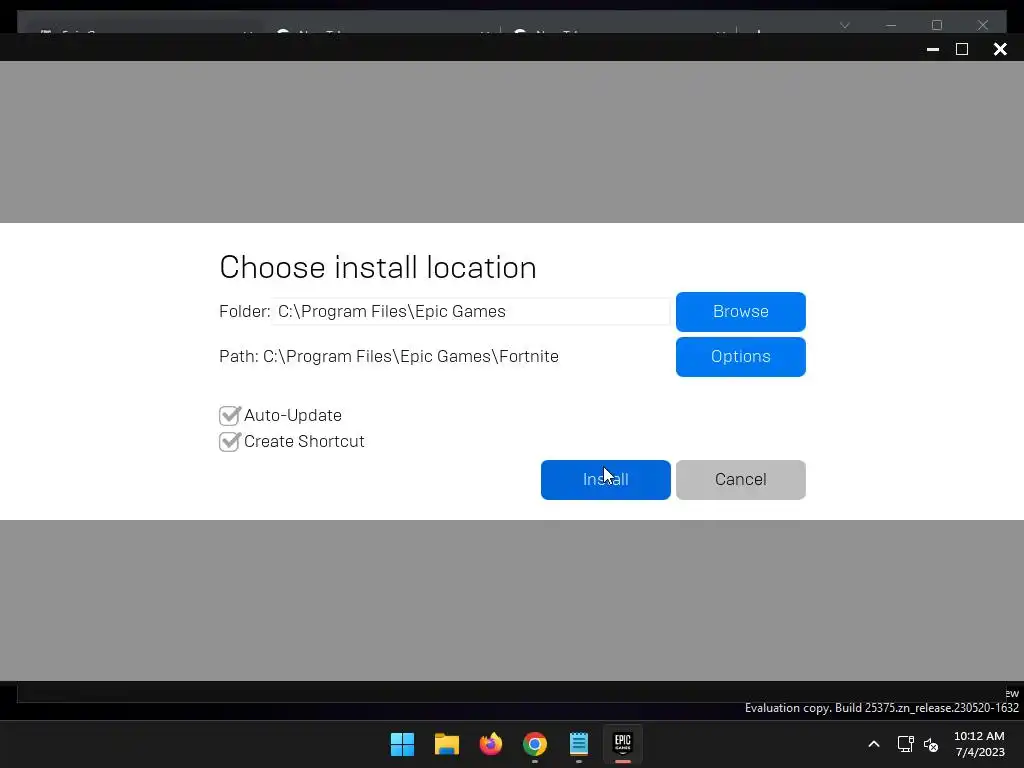Open File Explorer from the taskbar
Image resolution: width=1024 pixels, height=768 pixels.
pyautogui.click(x=447, y=744)
